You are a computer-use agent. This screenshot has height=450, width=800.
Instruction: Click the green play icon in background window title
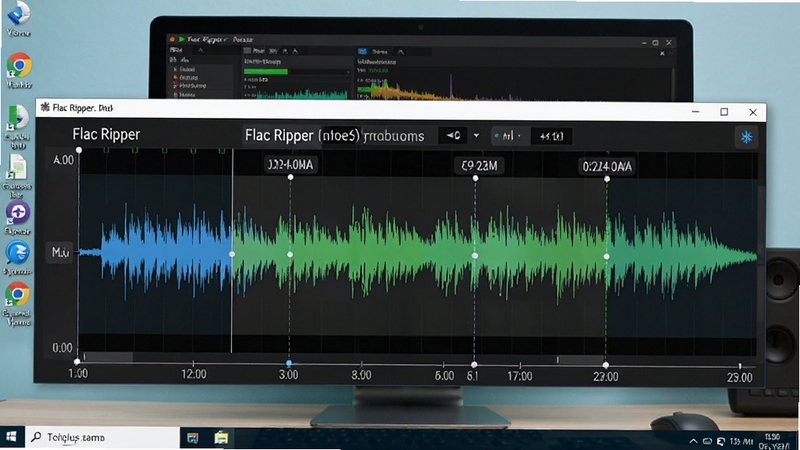[x=182, y=39]
